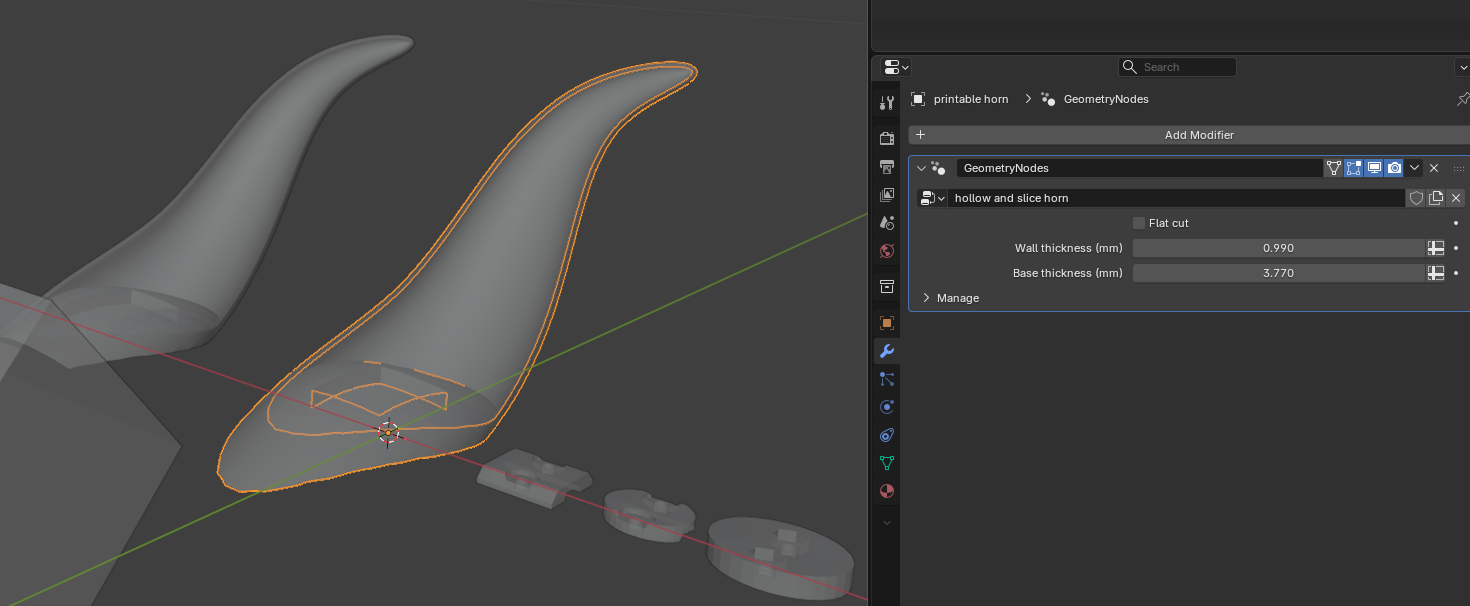Image resolution: width=1470 pixels, height=606 pixels.
Task: Open the node group browse dropdown
Action: click(932, 198)
